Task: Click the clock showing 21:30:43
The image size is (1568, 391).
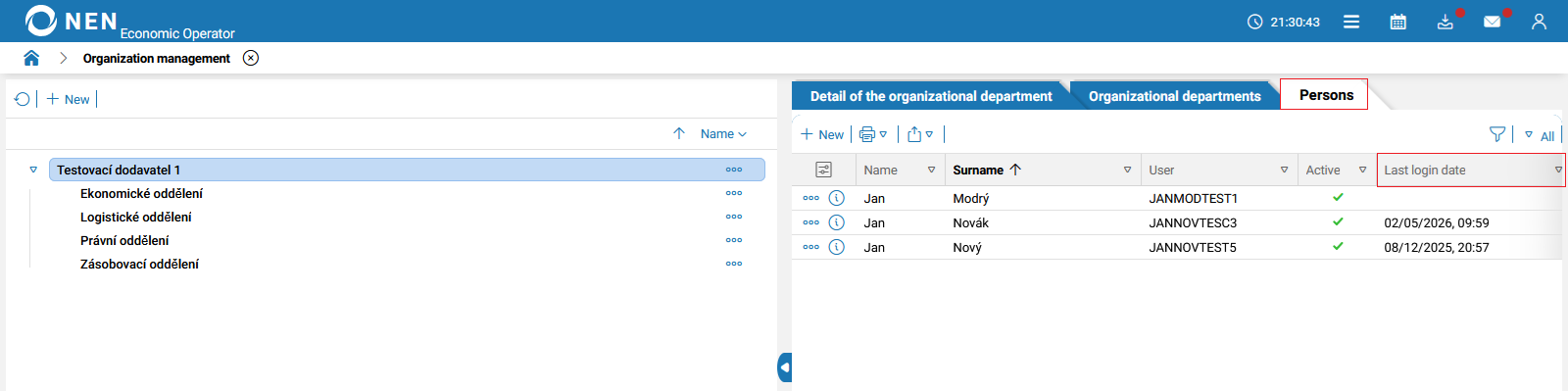Action: (x=1284, y=22)
